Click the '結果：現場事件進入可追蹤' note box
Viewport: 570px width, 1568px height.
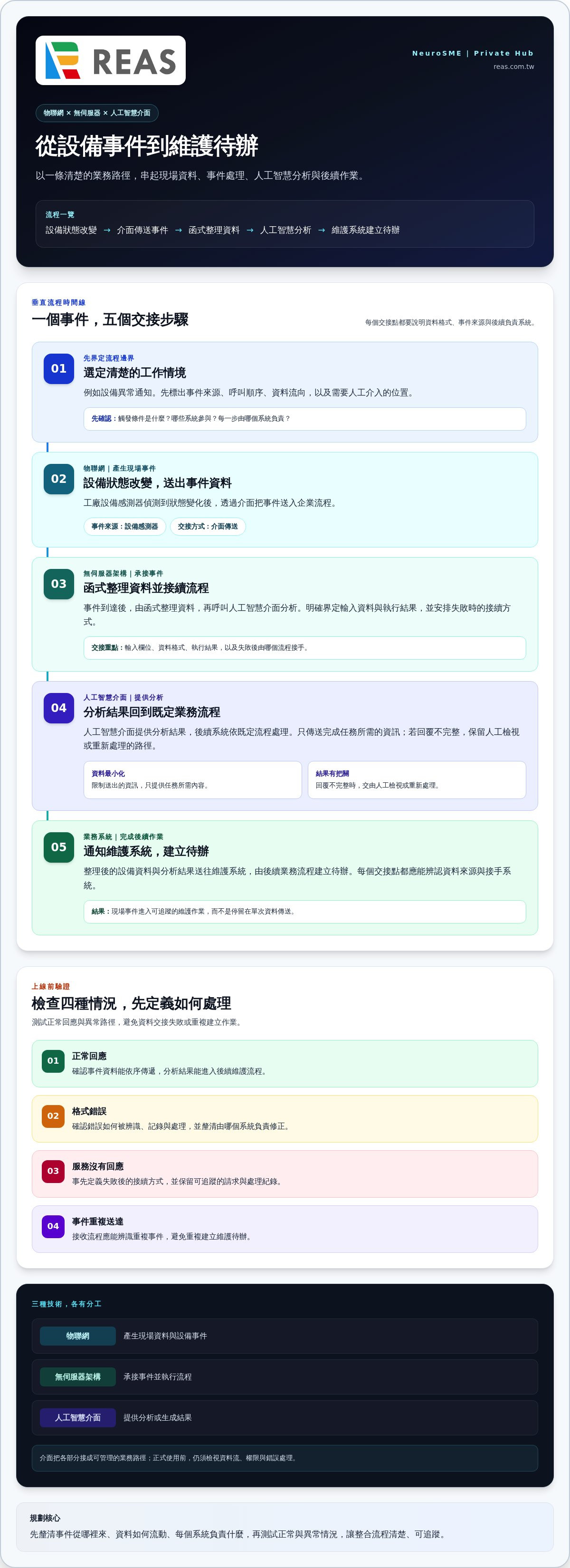point(304,912)
